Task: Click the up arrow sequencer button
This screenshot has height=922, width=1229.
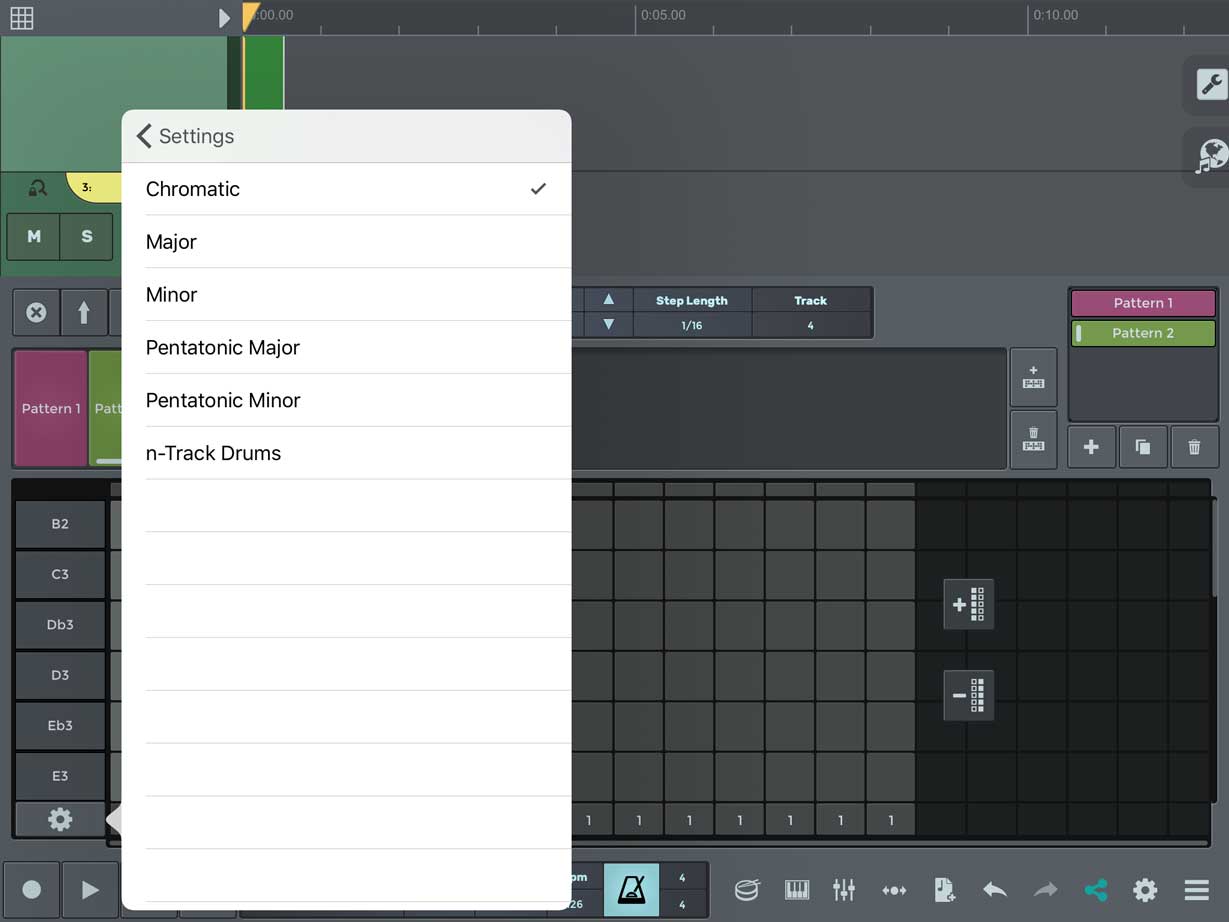Action: pos(84,313)
